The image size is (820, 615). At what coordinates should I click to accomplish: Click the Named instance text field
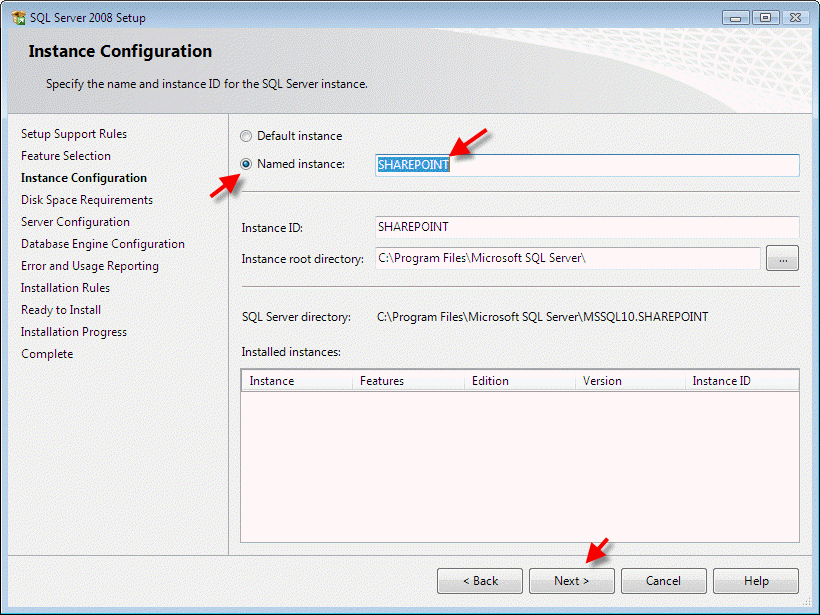[587, 165]
